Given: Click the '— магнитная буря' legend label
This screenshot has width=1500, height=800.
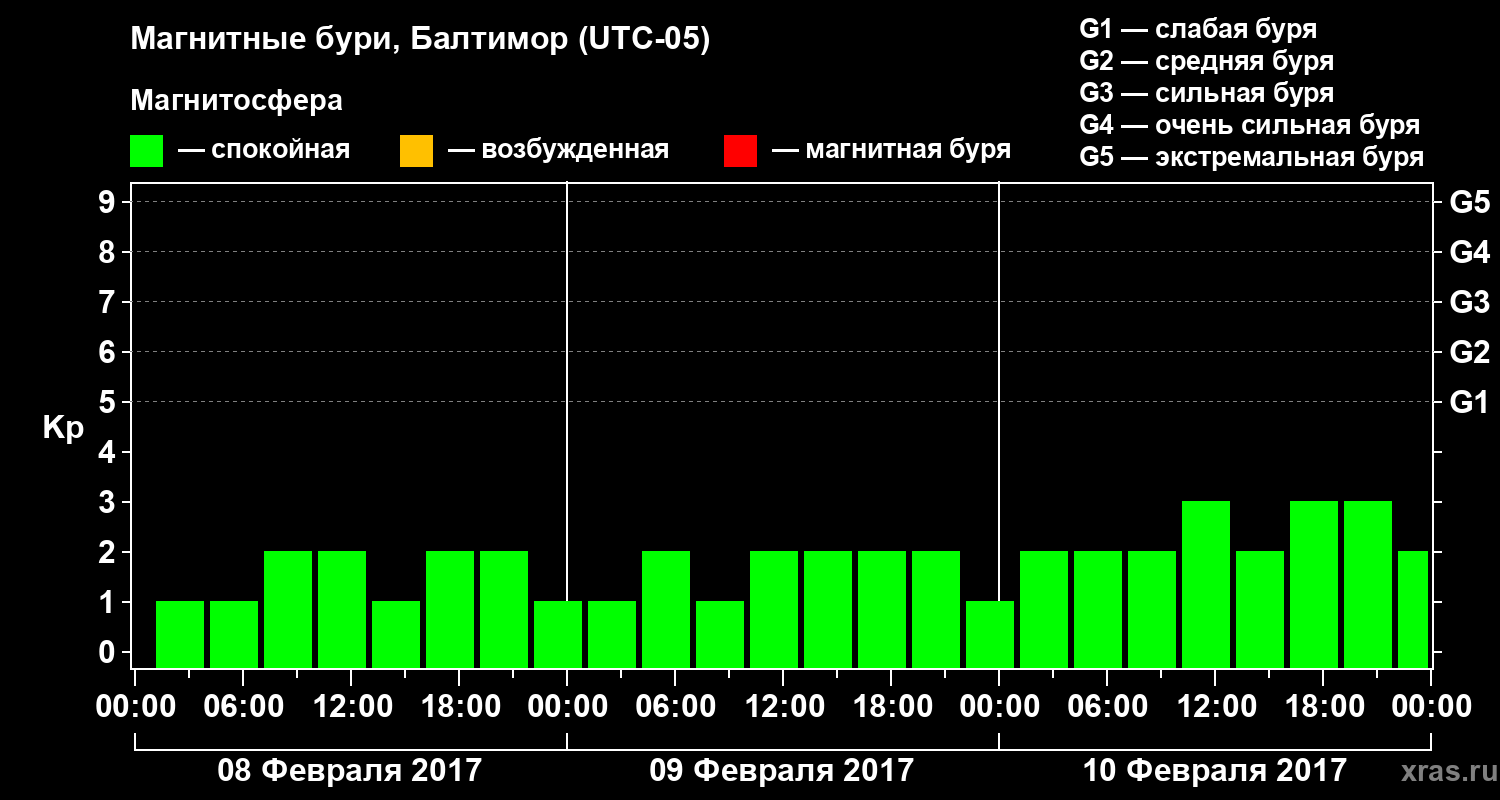Looking at the screenshot, I should point(891,150).
